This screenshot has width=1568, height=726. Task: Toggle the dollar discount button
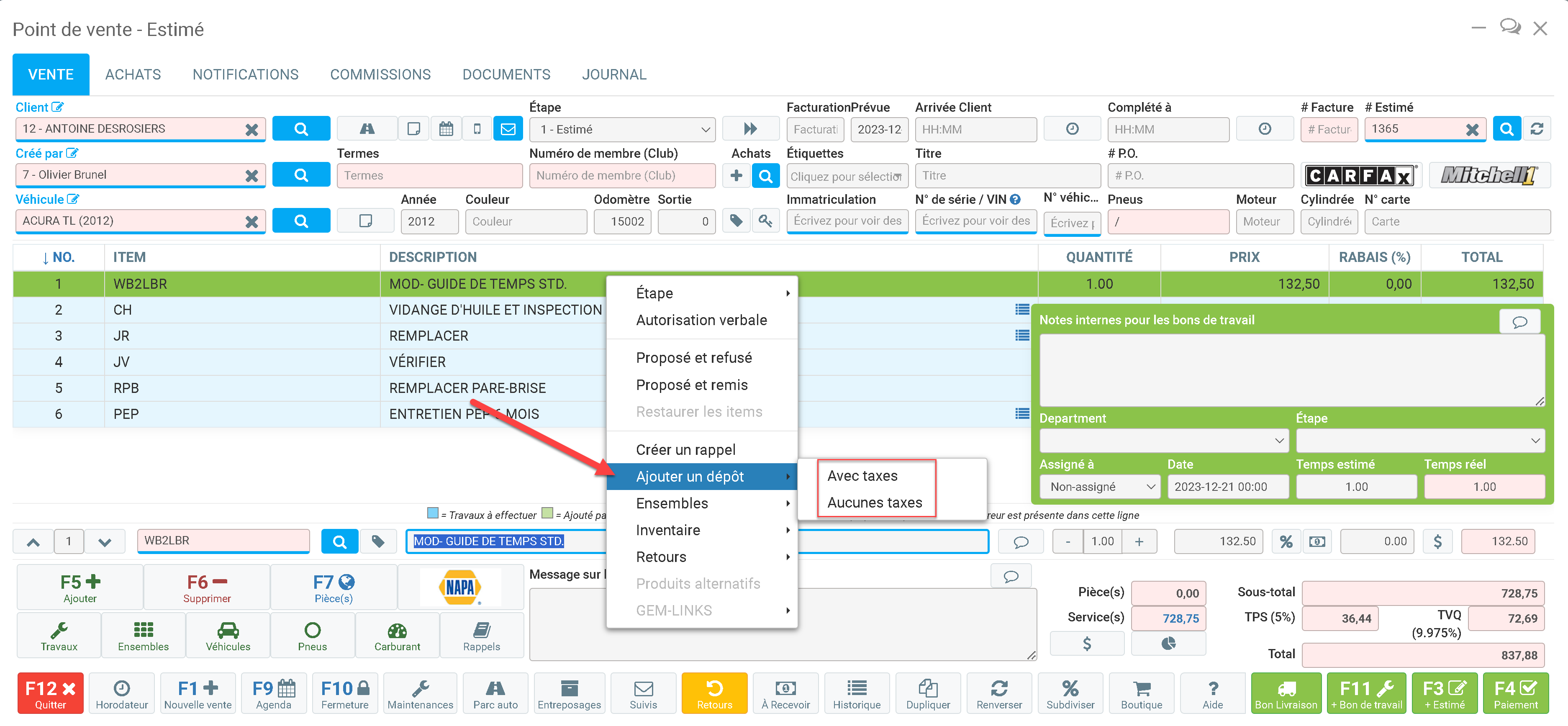coord(1437,541)
